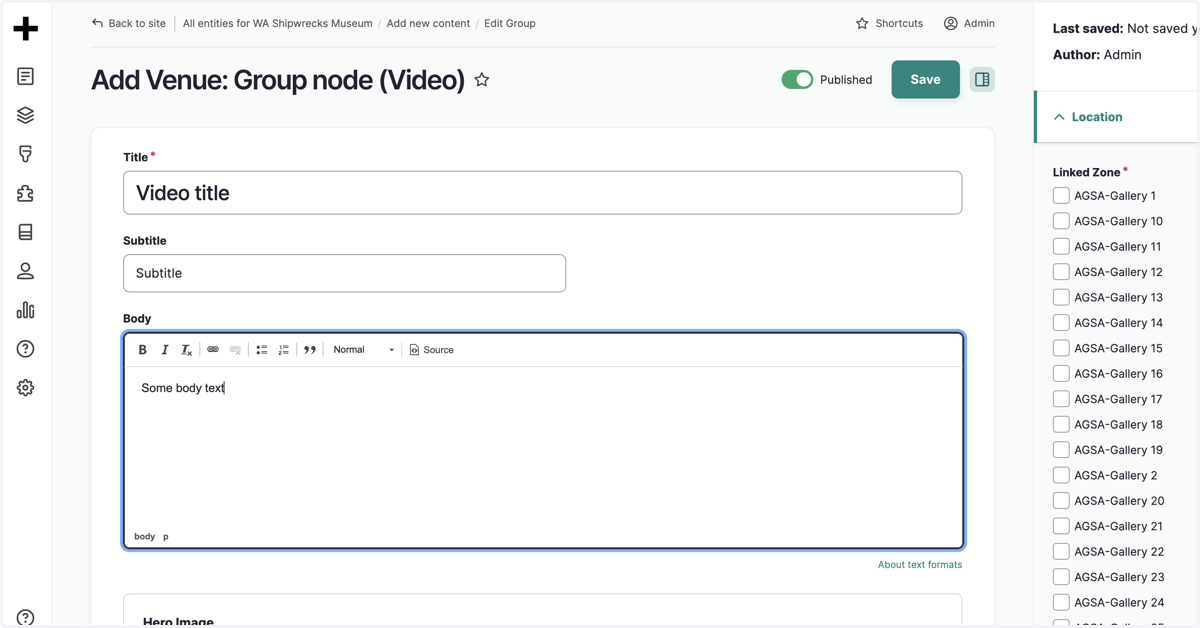Viewport: 1200px width, 628px height.
Task: Check the AGSA-Gallery 2 zone
Action: coord(1061,475)
